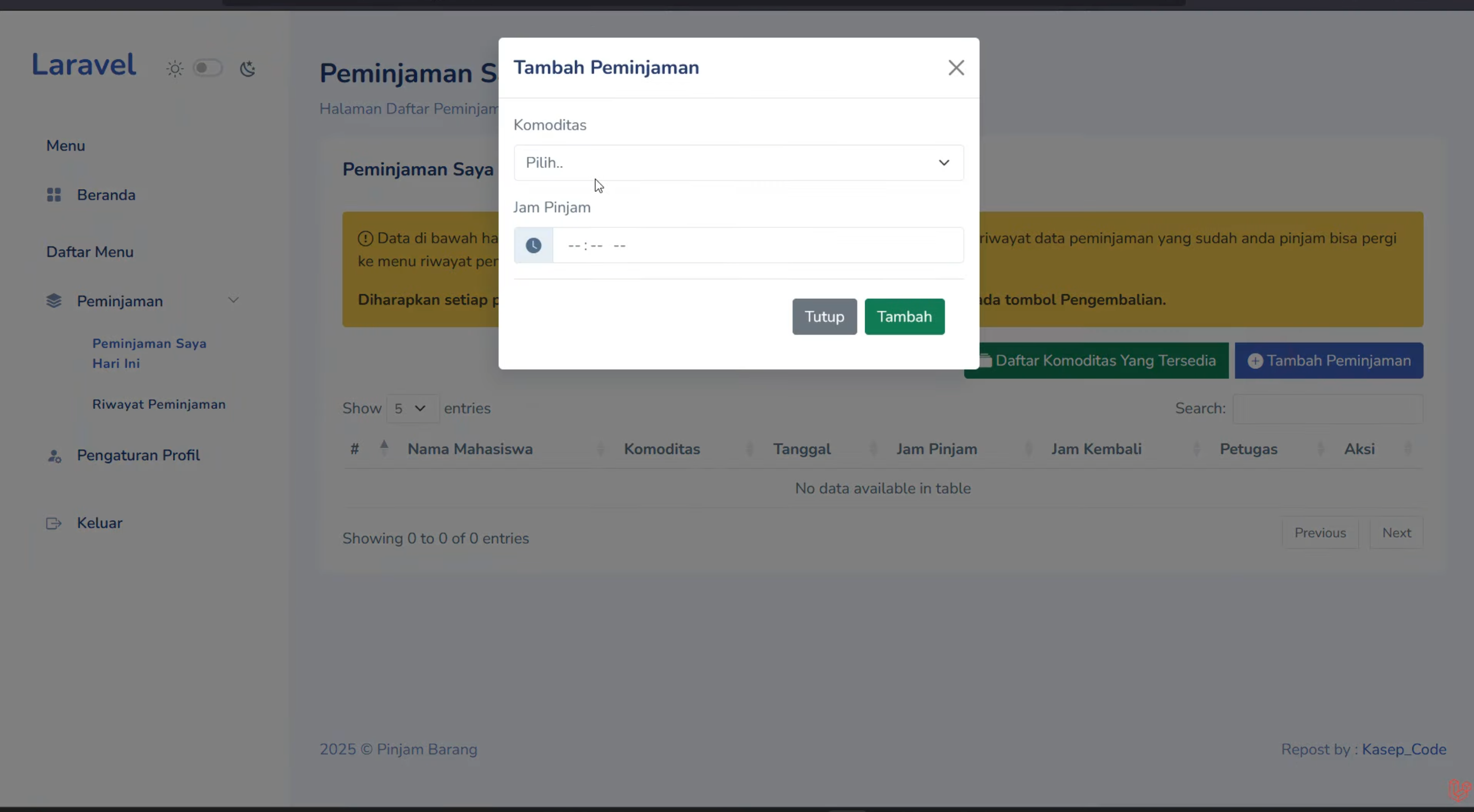
Task: Click the Next pagination button
Action: [x=1396, y=532]
